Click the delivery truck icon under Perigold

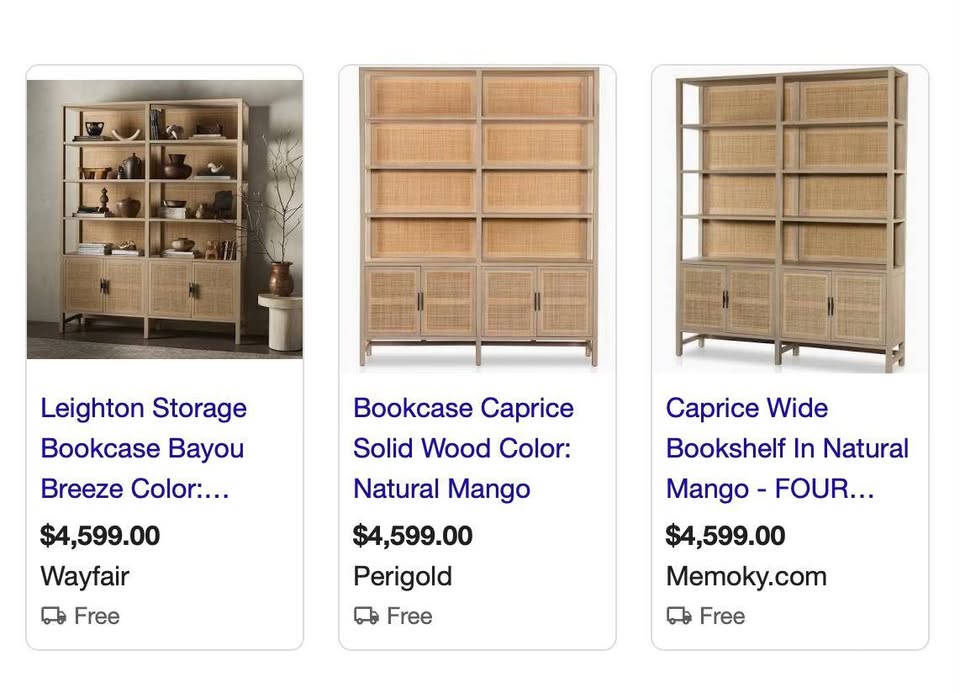coord(366,616)
